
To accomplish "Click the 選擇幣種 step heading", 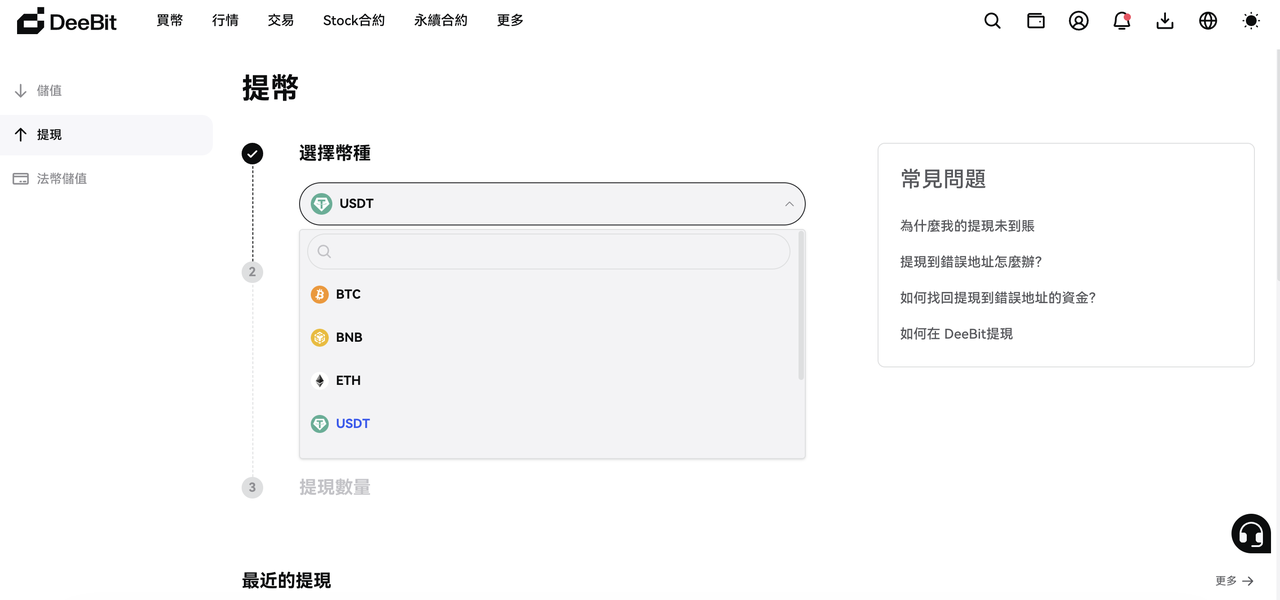I will (x=335, y=153).
